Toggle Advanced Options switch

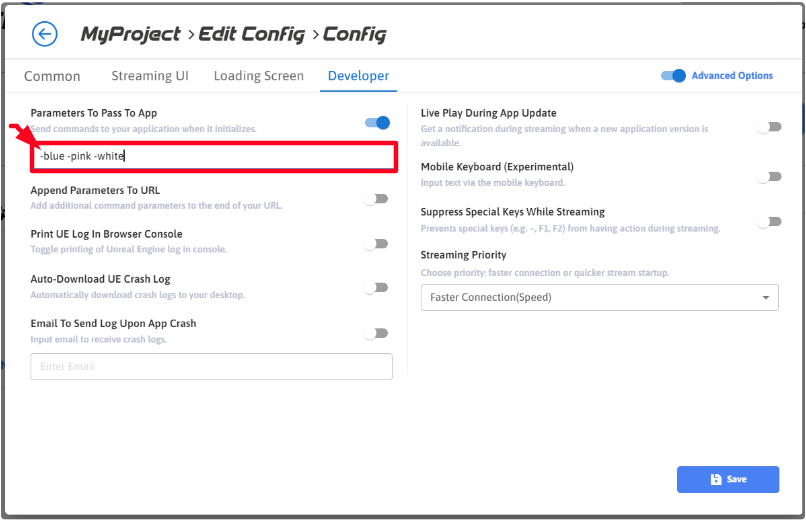pyautogui.click(x=674, y=76)
